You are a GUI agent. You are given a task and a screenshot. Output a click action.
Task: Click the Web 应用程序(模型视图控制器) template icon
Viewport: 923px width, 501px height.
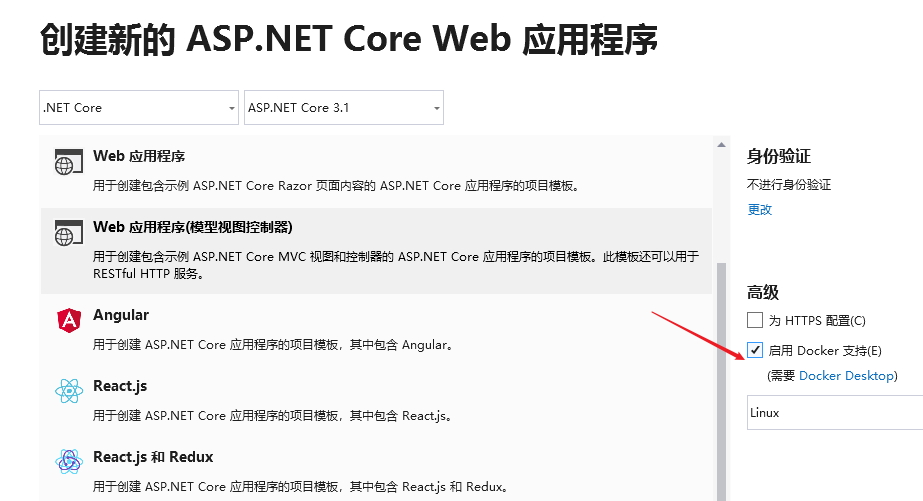[69, 233]
